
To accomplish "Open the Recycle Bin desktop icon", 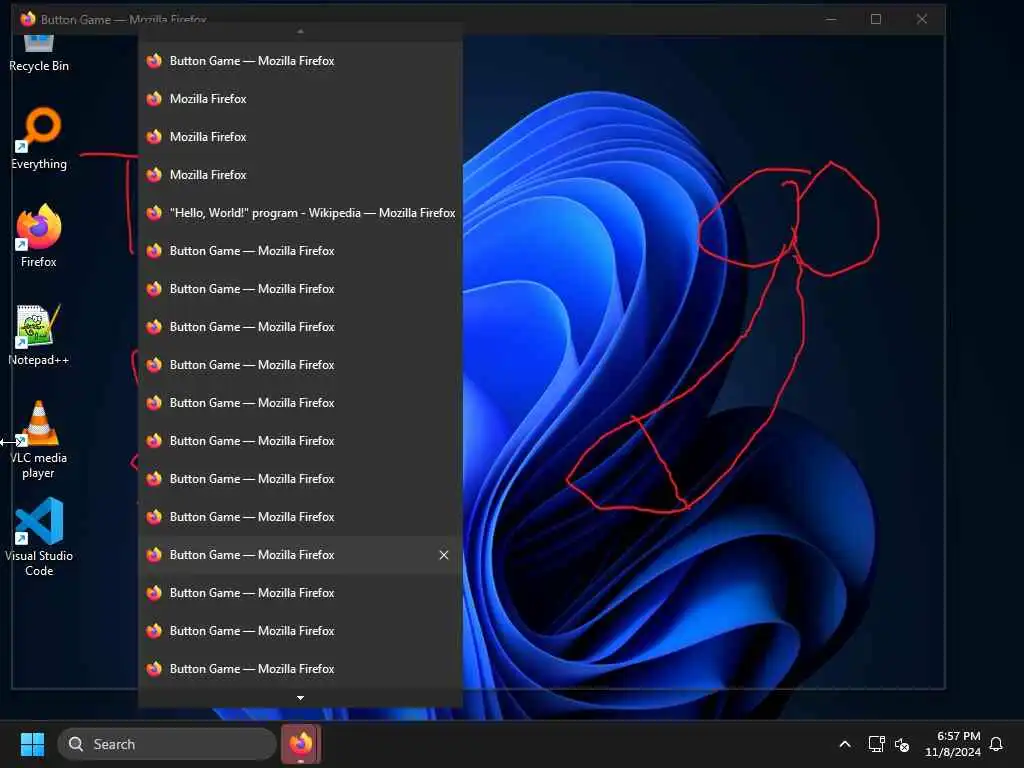I will pyautogui.click(x=39, y=54).
